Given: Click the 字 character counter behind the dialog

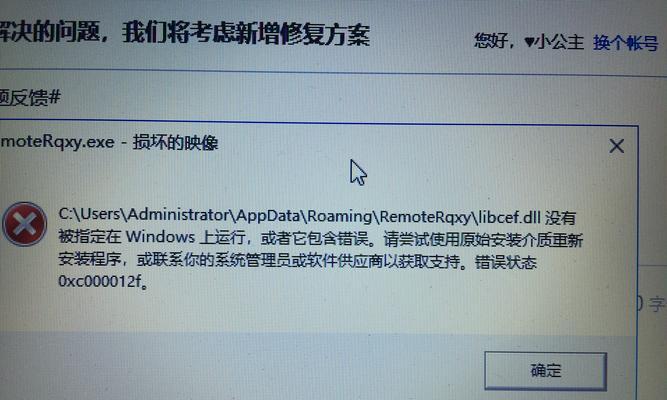Looking at the screenshot, I should (656, 304).
